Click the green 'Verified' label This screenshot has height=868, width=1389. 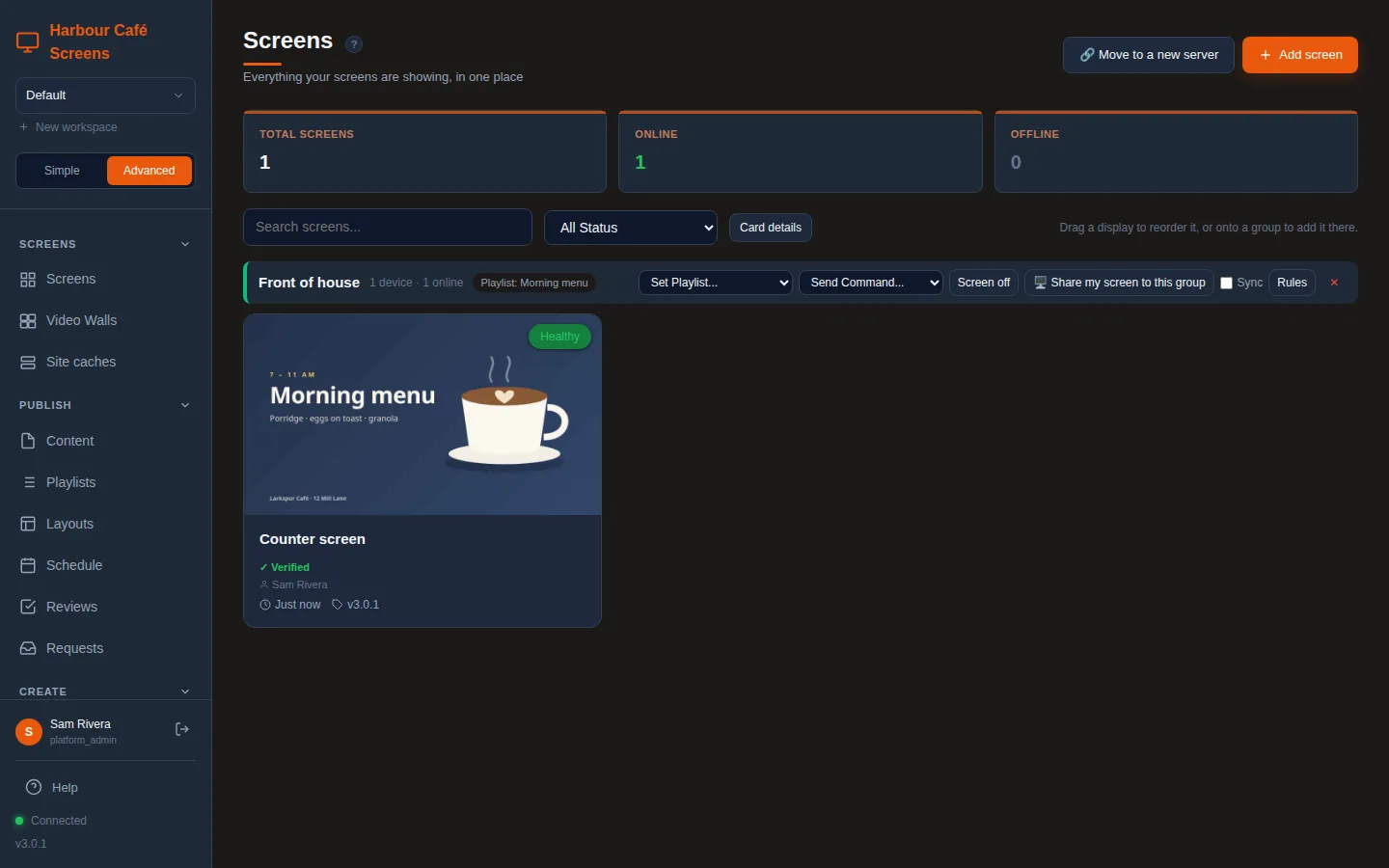(285, 567)
